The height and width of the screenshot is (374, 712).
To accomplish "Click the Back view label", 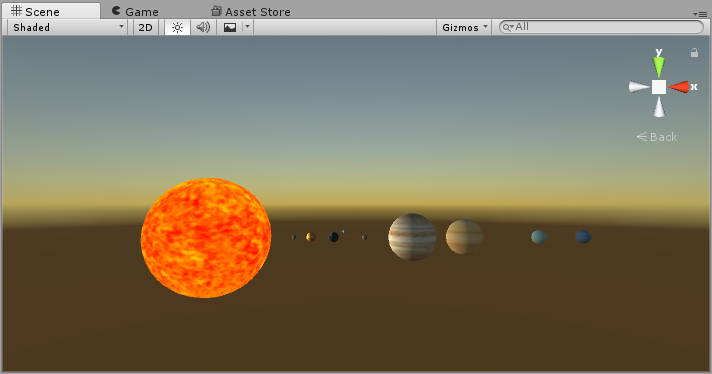I will 657,137.
